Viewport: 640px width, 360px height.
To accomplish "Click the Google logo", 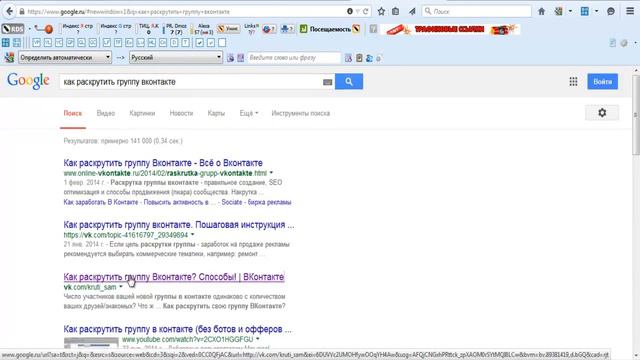I will pyautogui.click(x=28, y=81).
